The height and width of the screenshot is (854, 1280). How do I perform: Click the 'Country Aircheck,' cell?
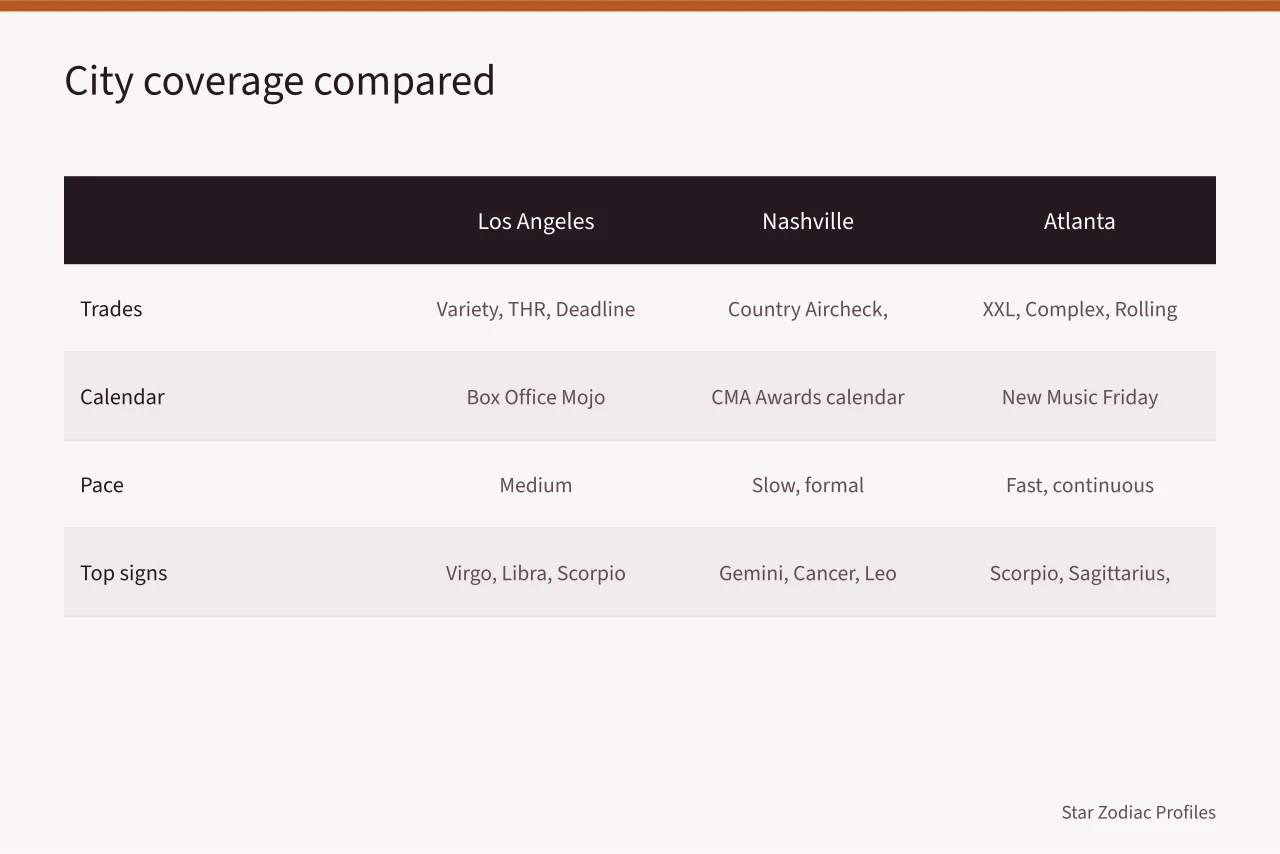click(808, 309)
